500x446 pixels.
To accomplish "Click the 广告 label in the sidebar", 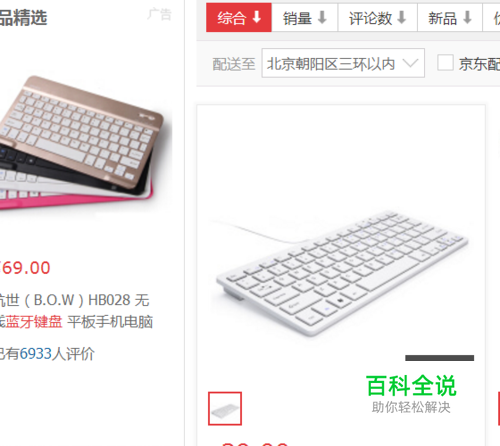I will [x=160, y=14].
